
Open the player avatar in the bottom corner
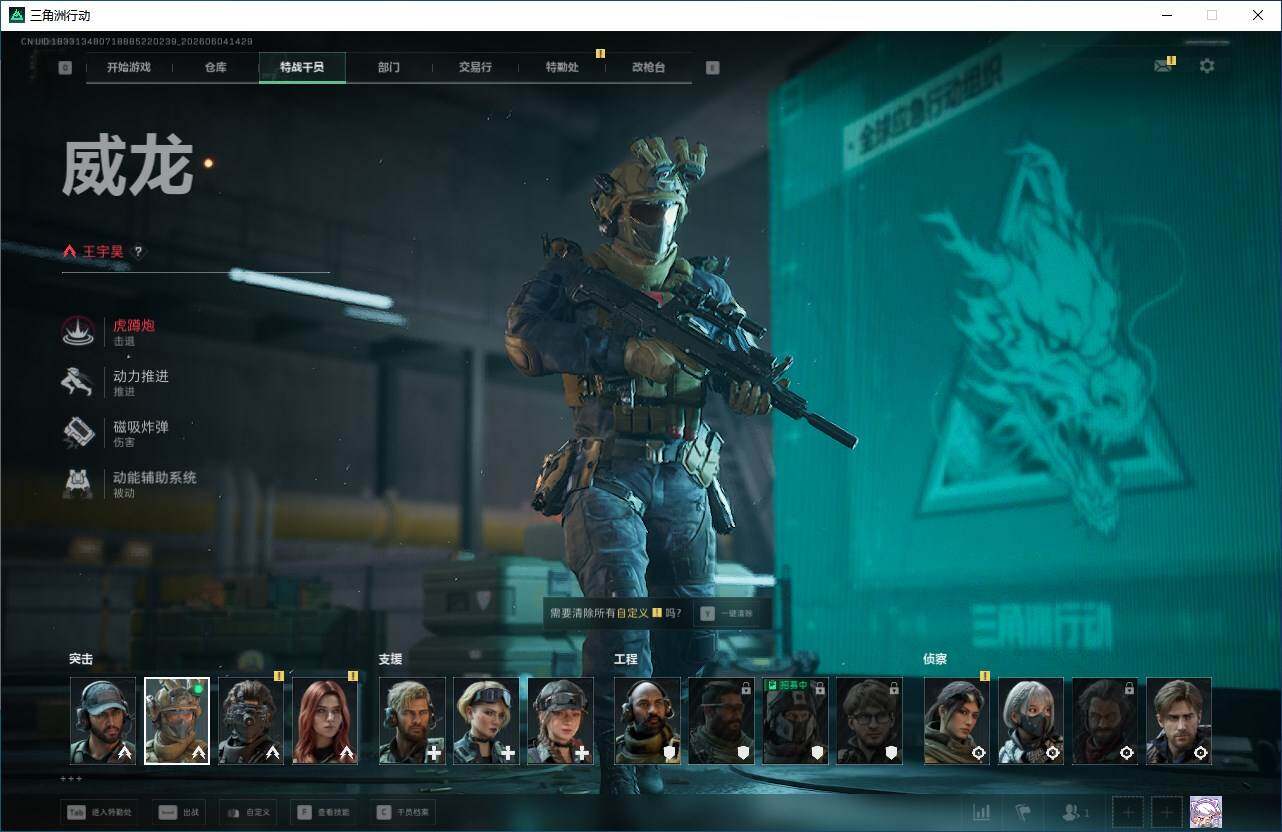[1206, 813]
